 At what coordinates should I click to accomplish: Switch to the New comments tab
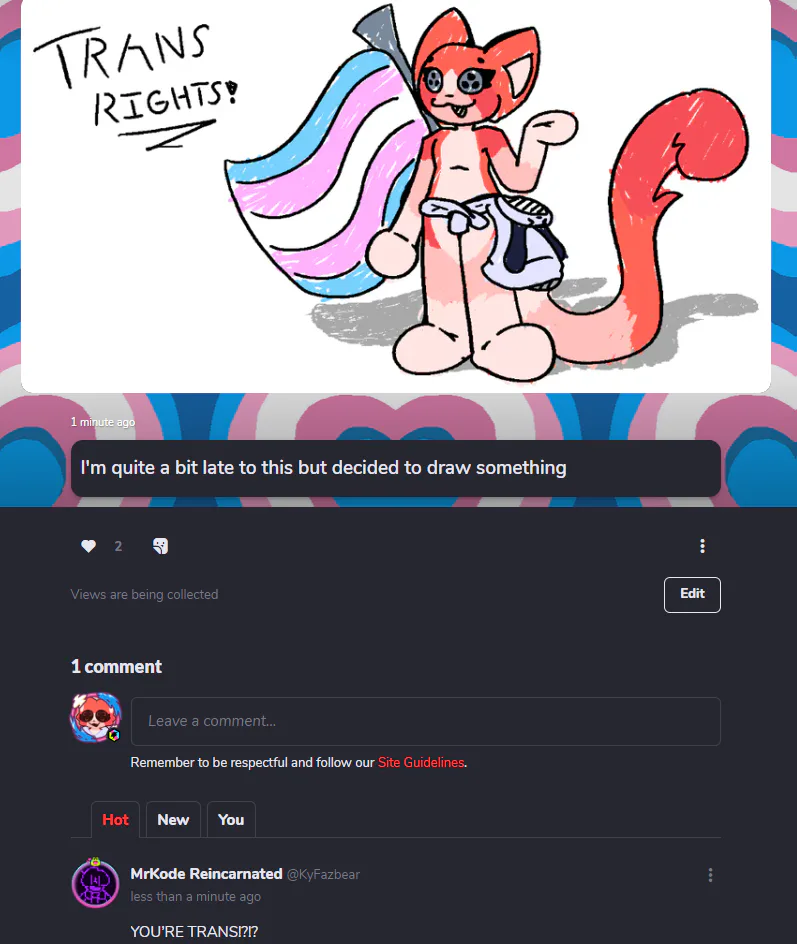click(x=173, y=819)
